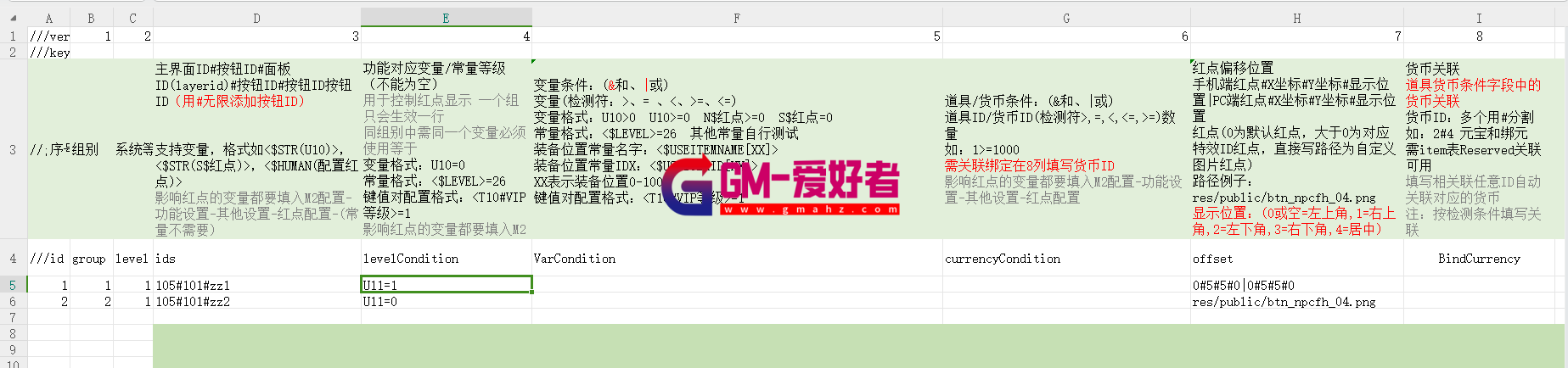The width and height of the screenshot is (1568, 368).
Task: Click the 'offset' header cell in row 4
Action: 1296,258
